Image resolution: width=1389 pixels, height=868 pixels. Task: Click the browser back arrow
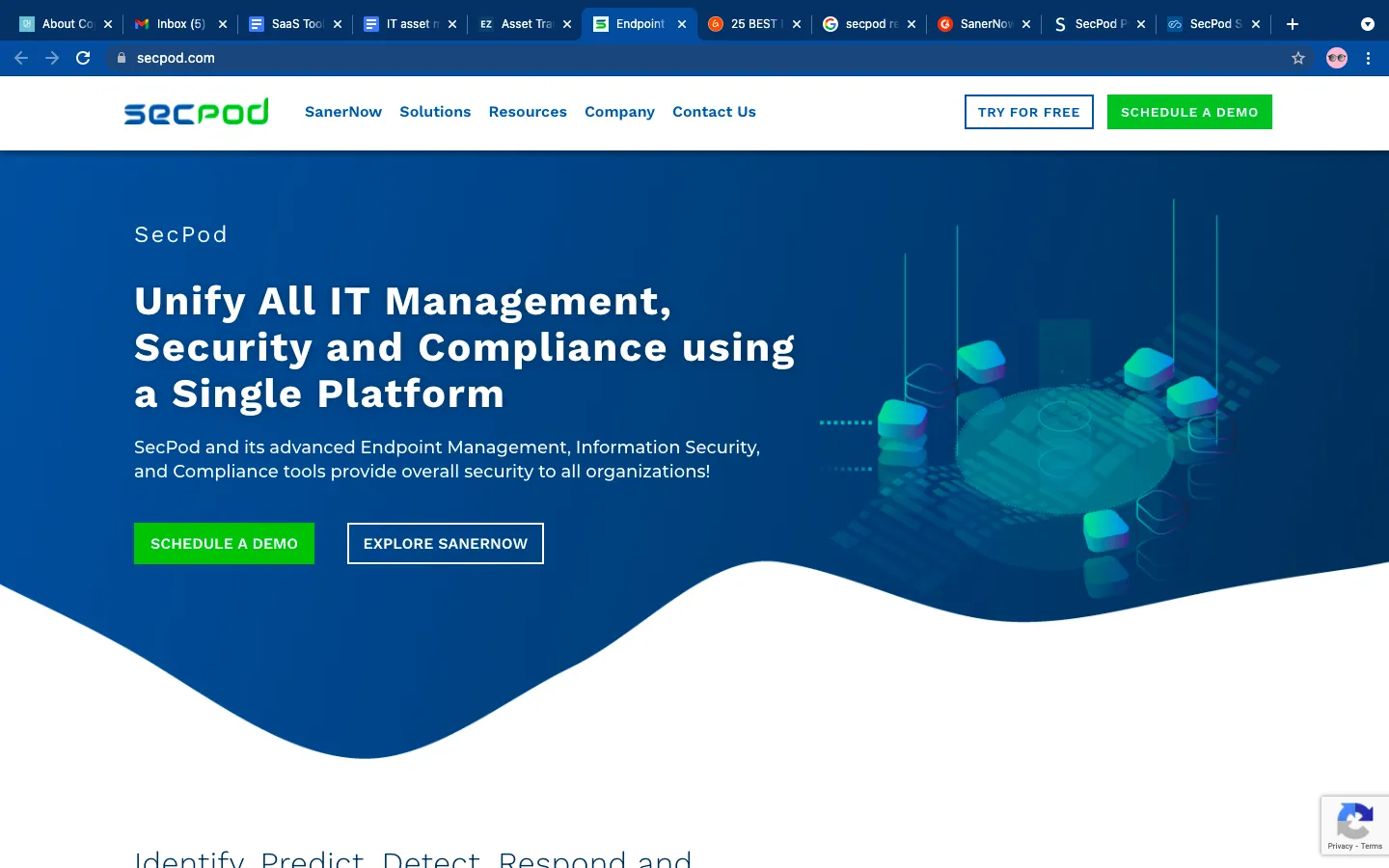click(x=21, y=58)
